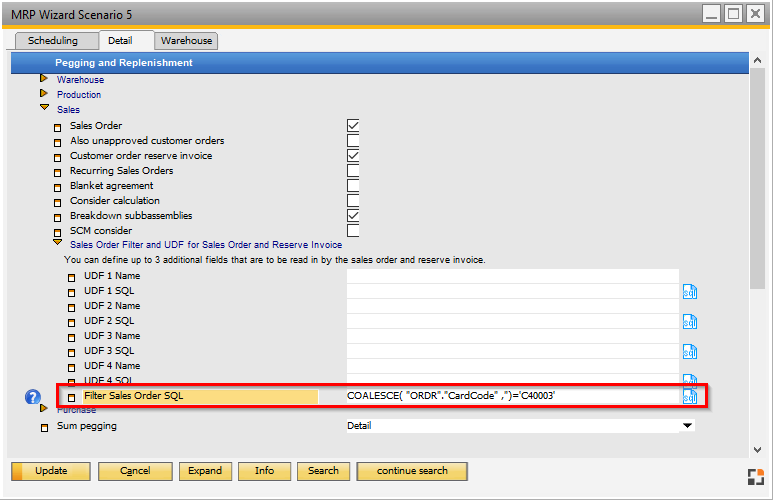
Task: Click the SQL editor icon for UDF 1 SQL
Action: [x=689, y=292]
